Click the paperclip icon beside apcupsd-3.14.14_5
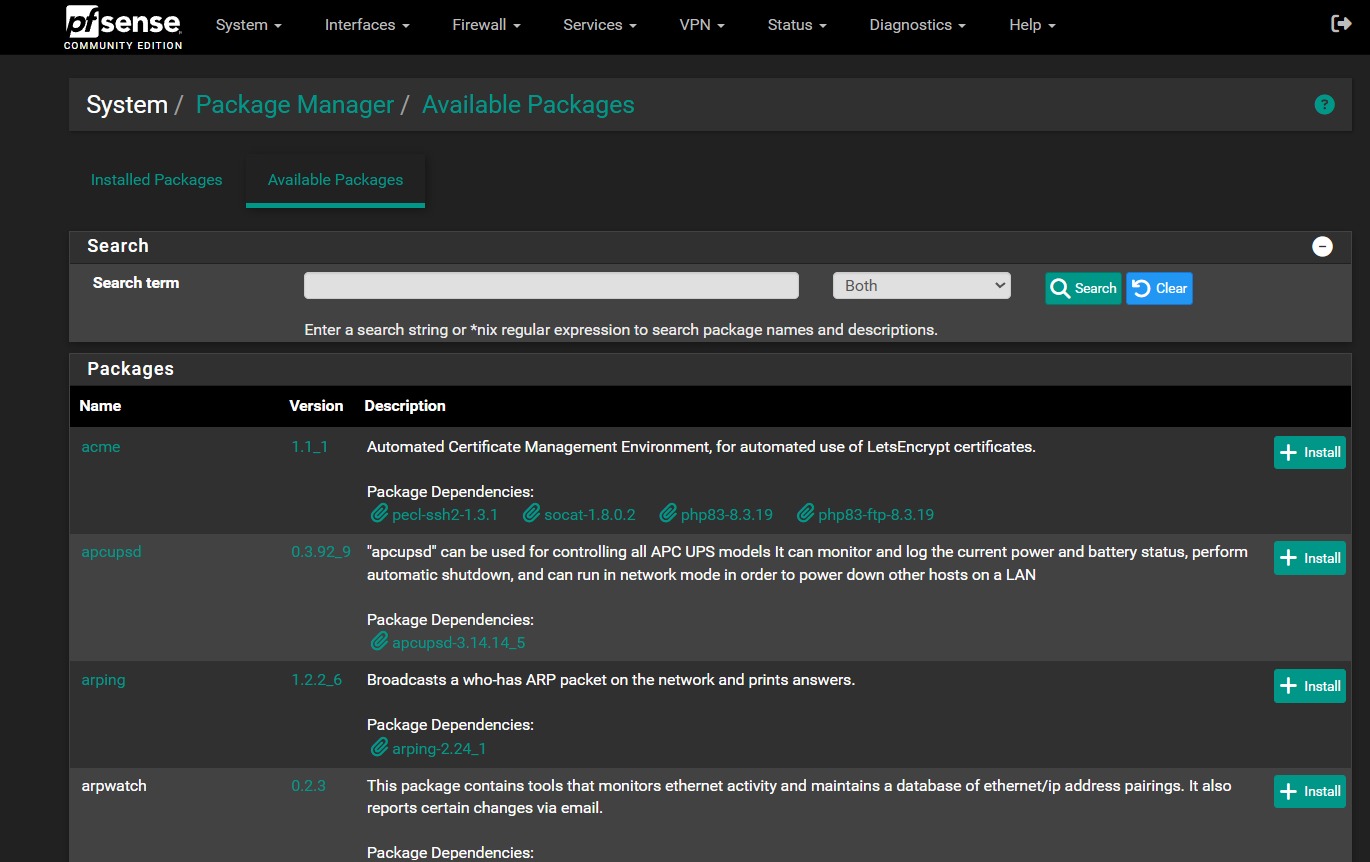This screenshot has height=862, width=1370. click(x=379, y=642)
